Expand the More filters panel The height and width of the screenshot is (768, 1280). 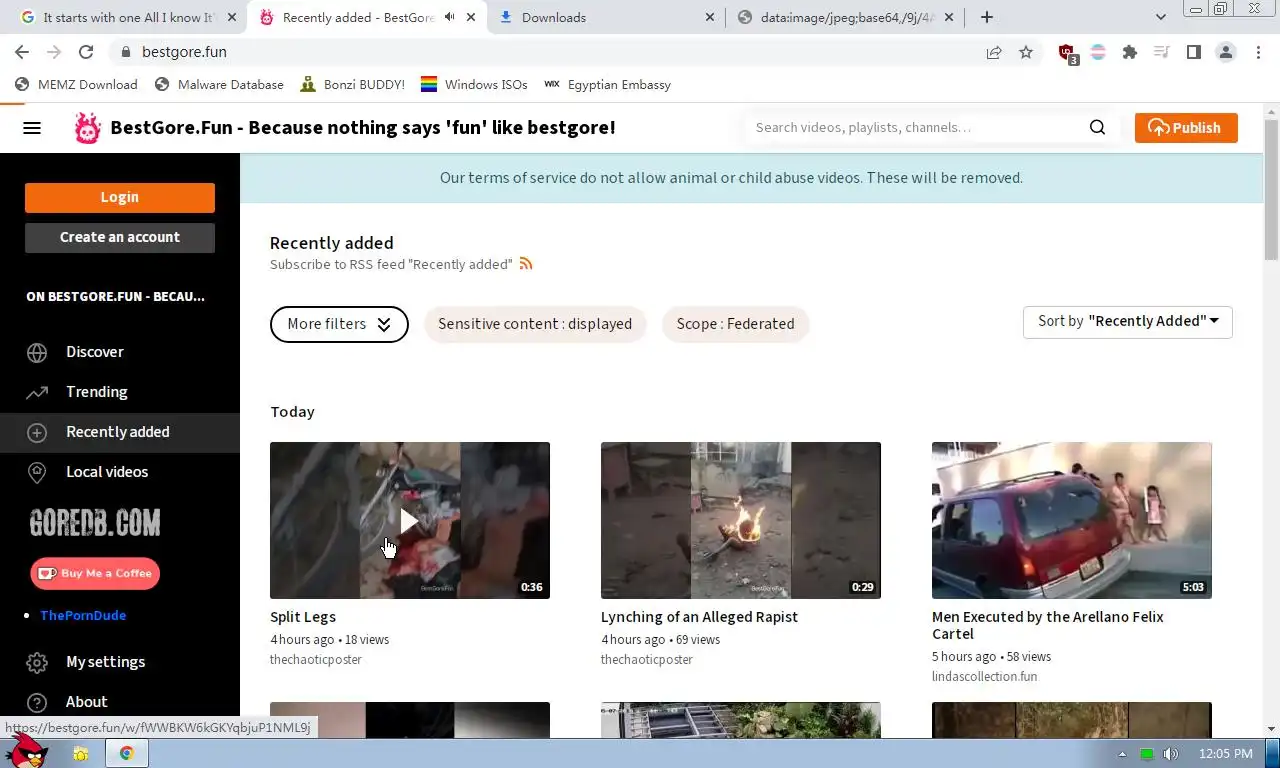point(339,324)
